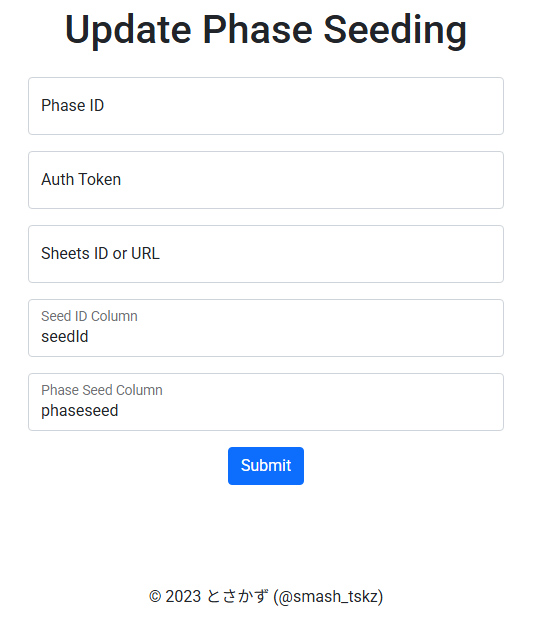Click the © 2023 copyright text

[x=176, y=599]
